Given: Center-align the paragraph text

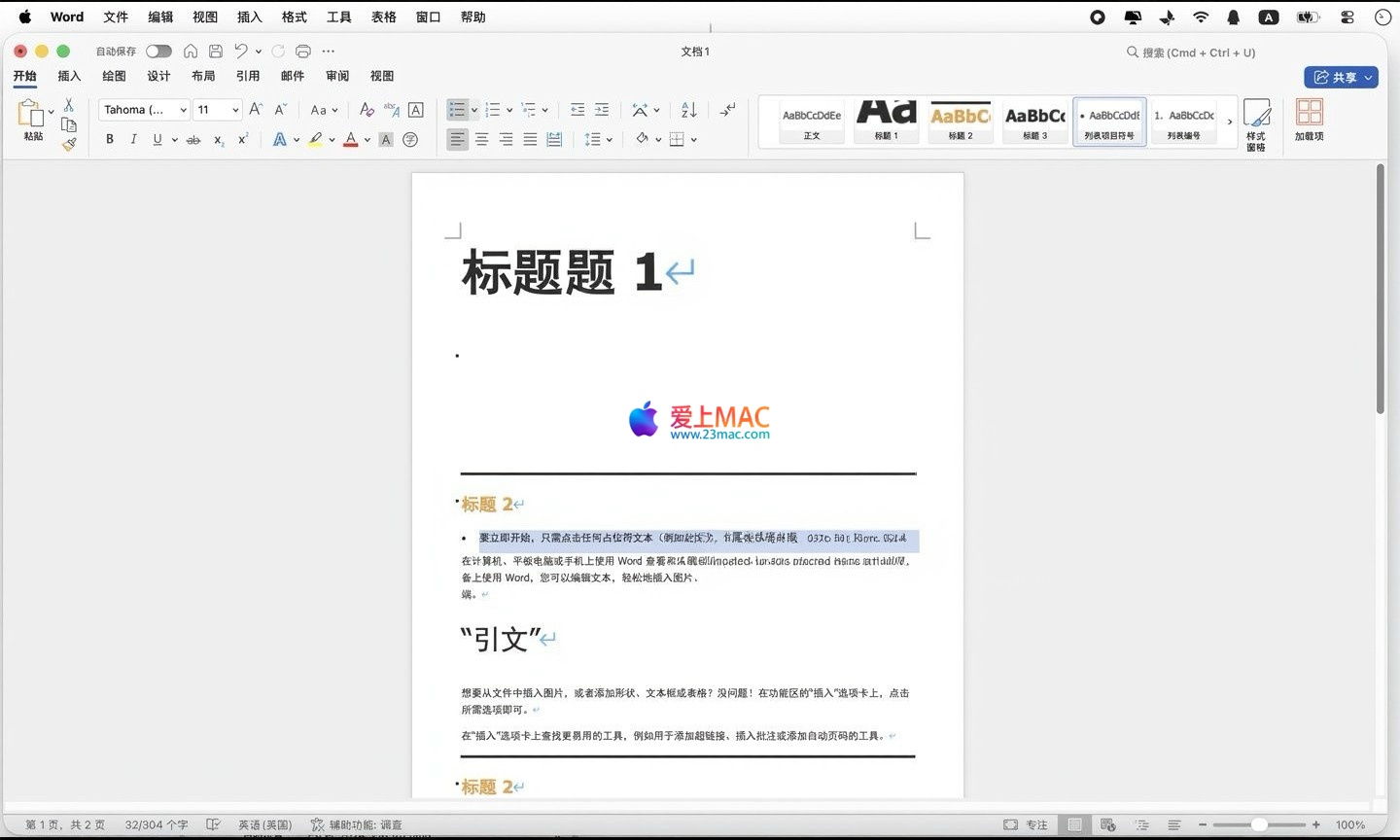Looking at the screenshot, I should [481, 140].
